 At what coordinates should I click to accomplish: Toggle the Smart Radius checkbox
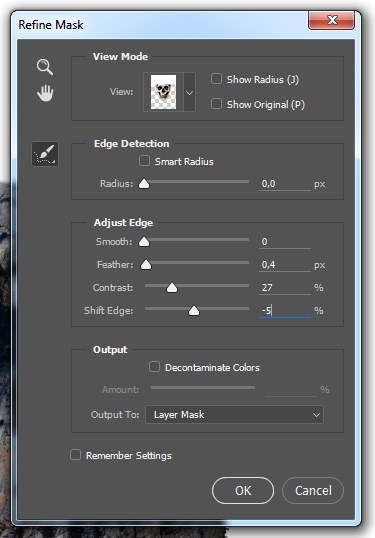(x=144, y=161)
